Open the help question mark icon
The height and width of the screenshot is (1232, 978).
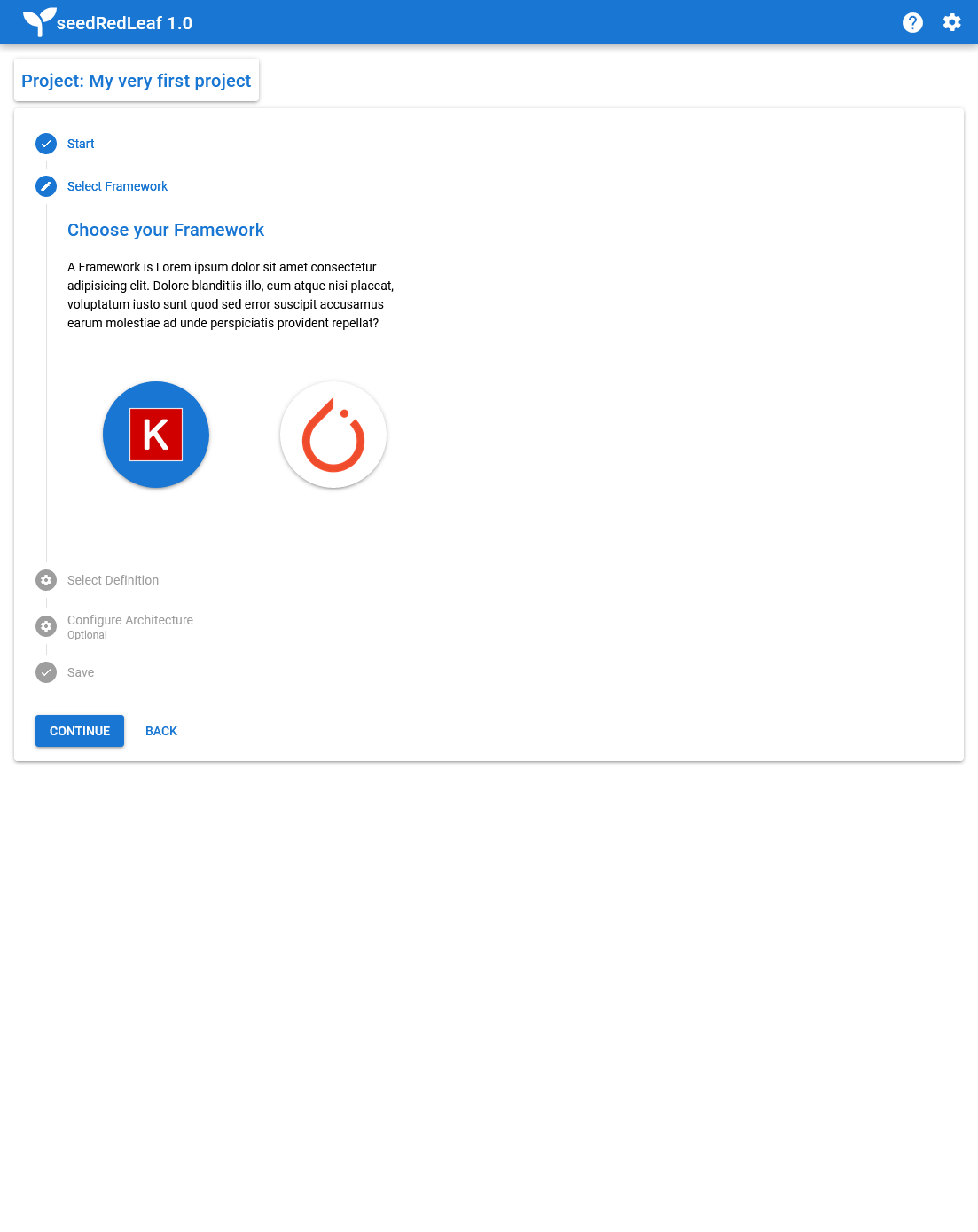pos(912,22)
